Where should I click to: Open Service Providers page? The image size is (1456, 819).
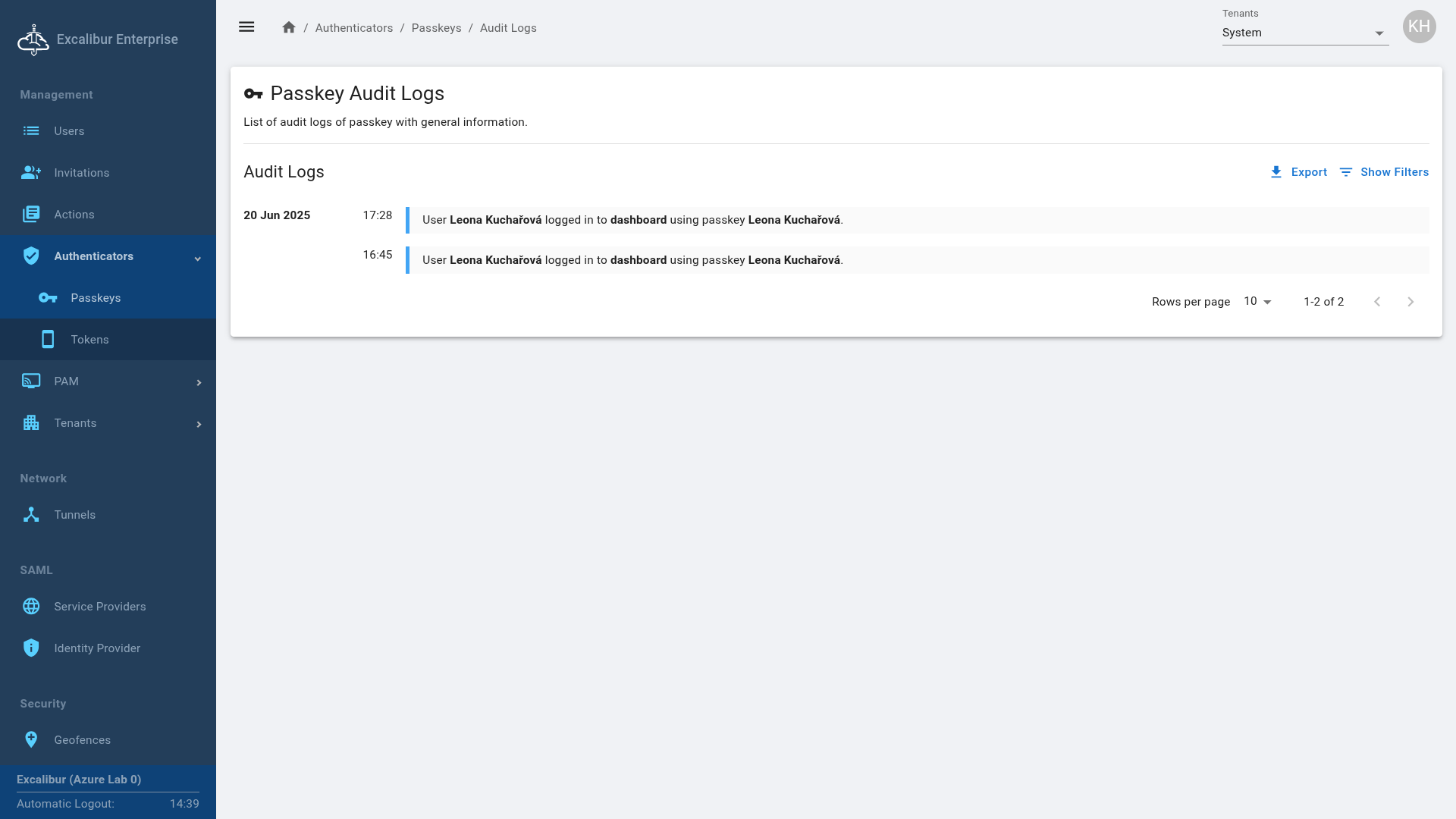click(99, 607)
